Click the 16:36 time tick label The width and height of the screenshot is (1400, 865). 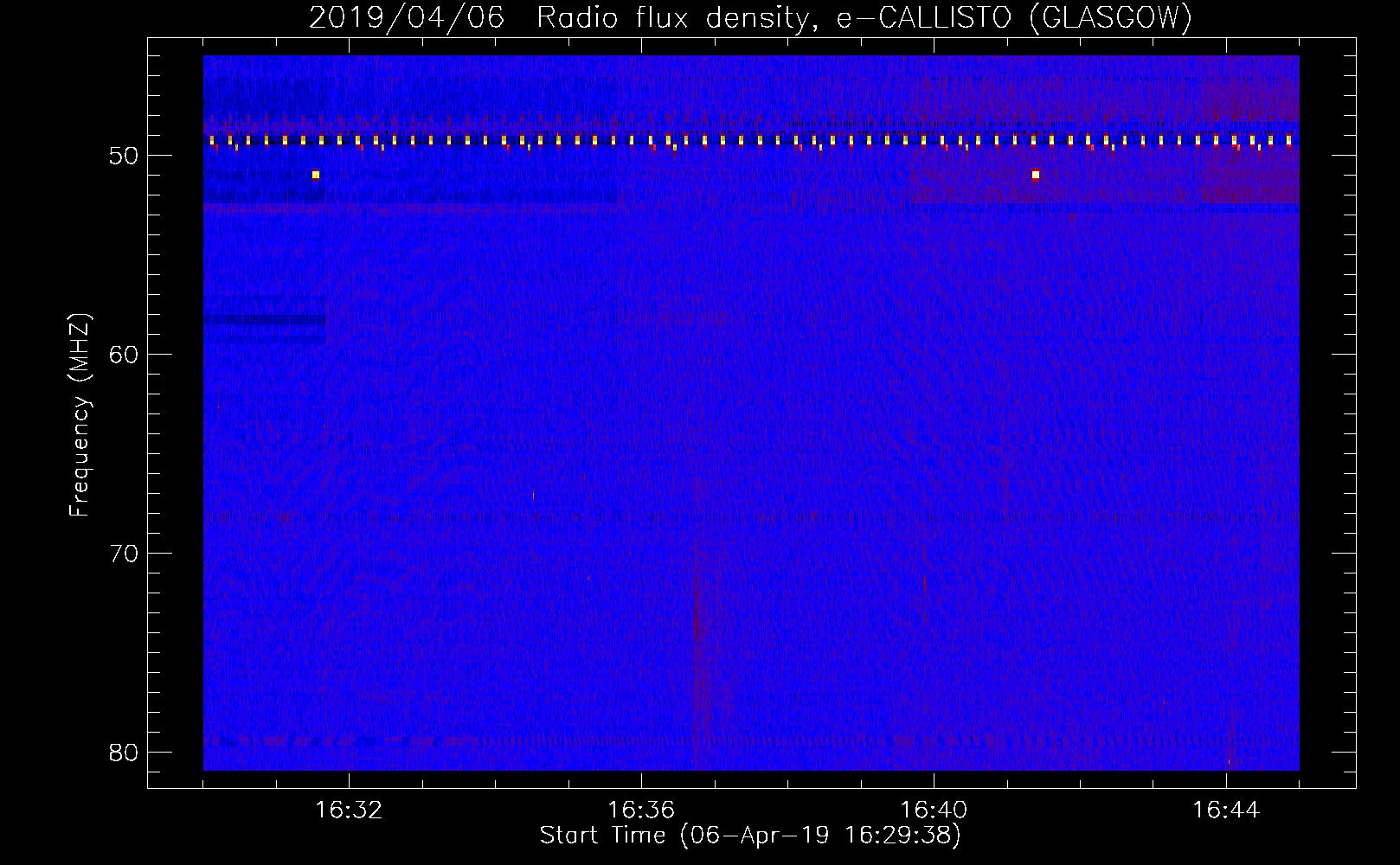tap(641, 811)
